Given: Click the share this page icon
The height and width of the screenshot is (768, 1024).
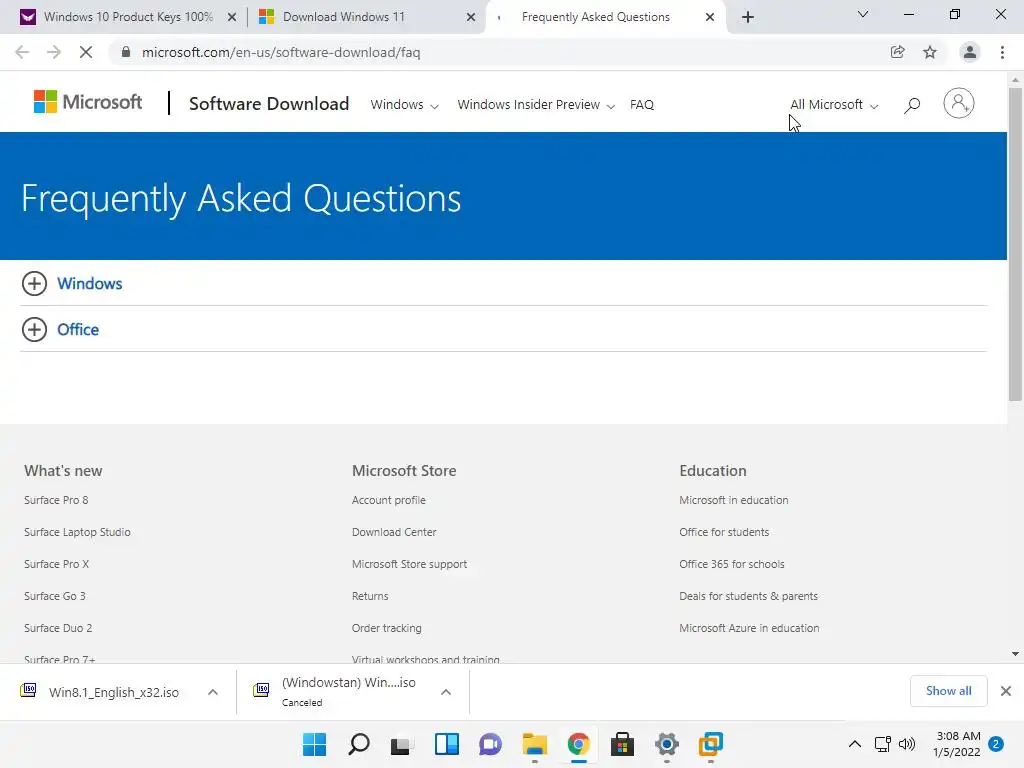Looking at the screenshot, I should (x=897, y=52).
